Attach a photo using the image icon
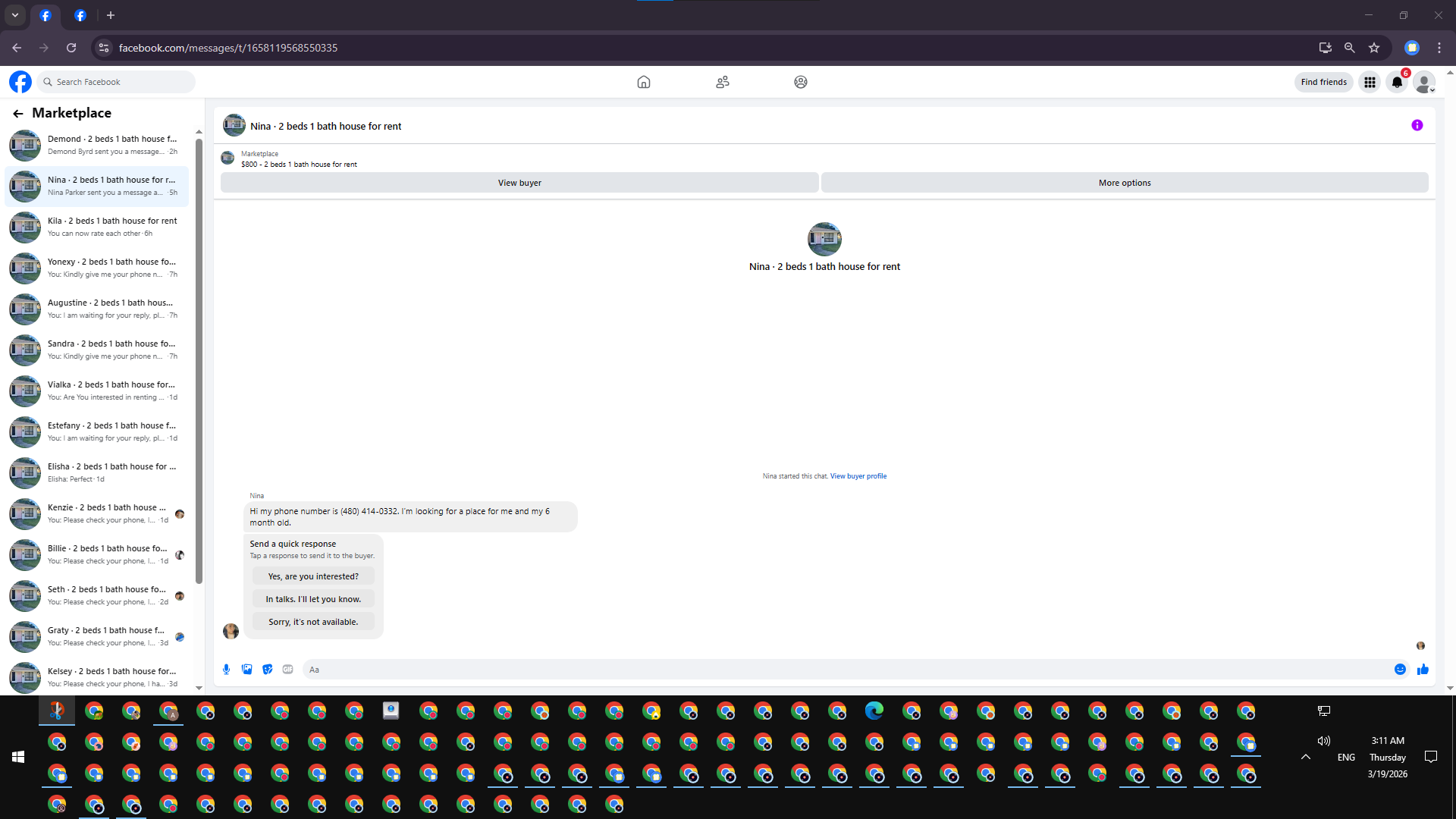Screen dimensions: 1456x819 coord(246,669)
